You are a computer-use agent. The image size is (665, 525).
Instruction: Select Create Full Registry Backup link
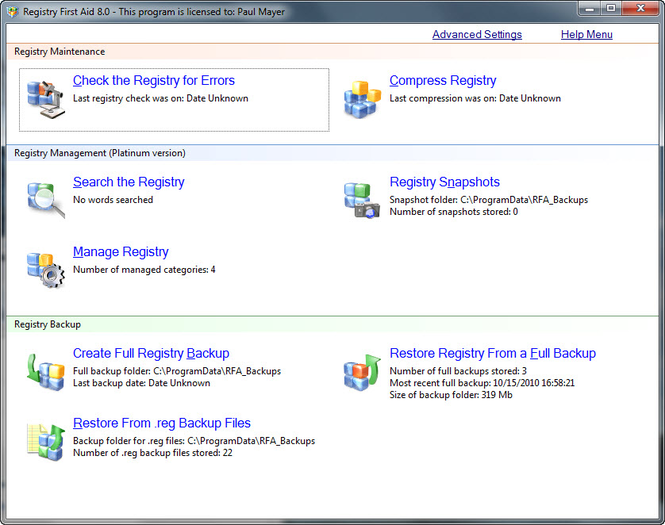(151, 353)
